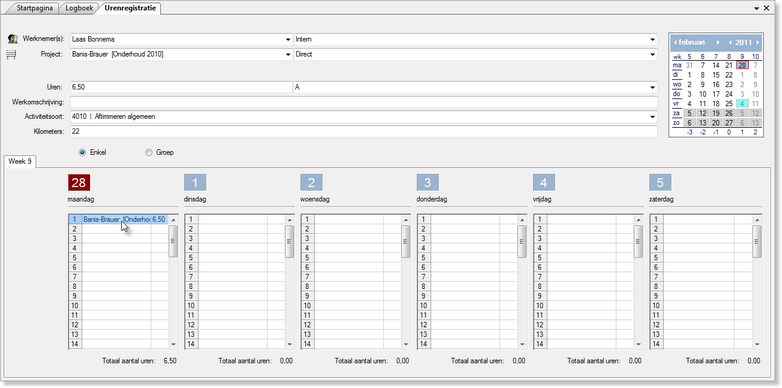Go to previous year before 2011
The height and width of the screenshot is (388, 782).
pos(730,42)
